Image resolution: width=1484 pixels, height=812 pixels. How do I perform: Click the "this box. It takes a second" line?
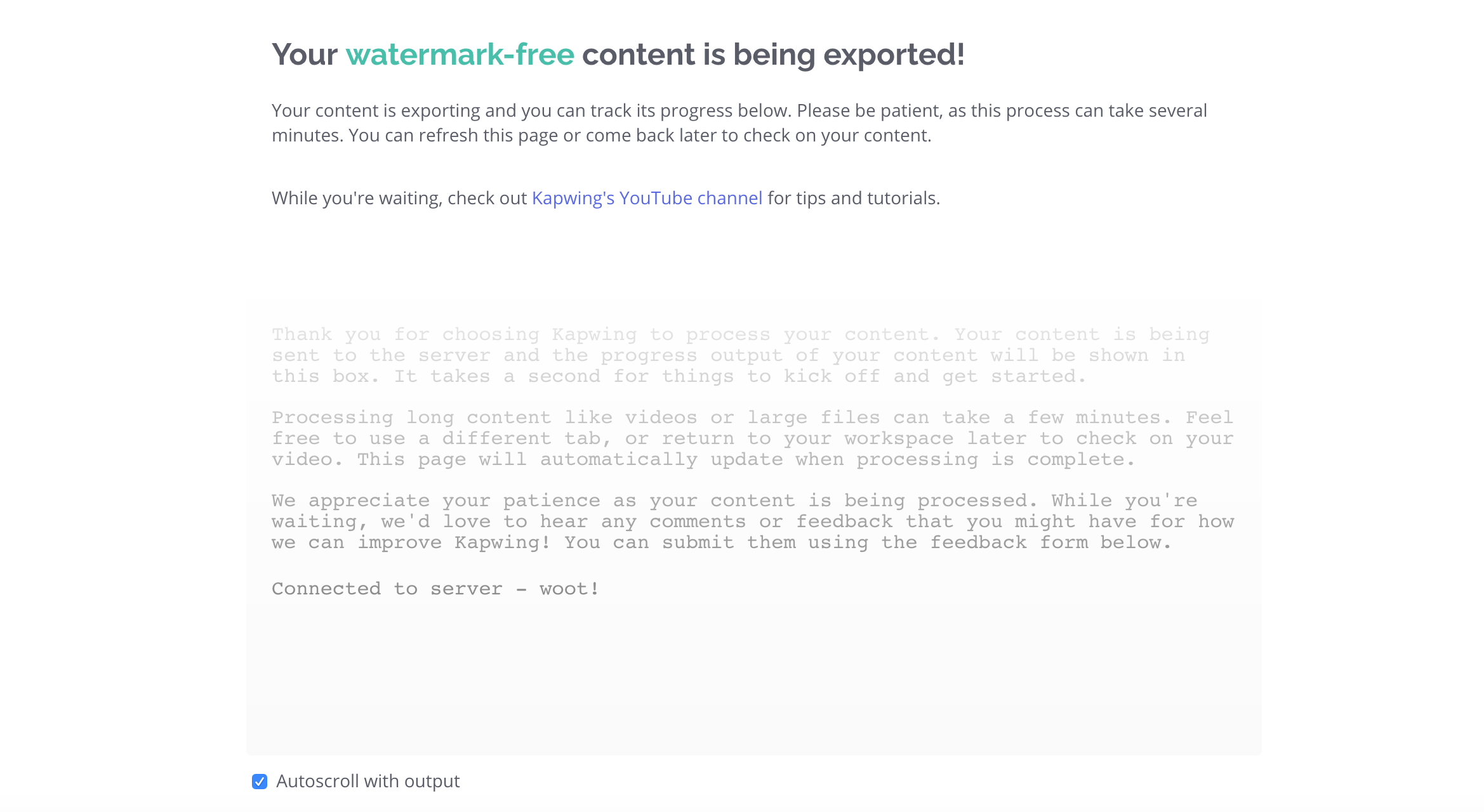679,376
